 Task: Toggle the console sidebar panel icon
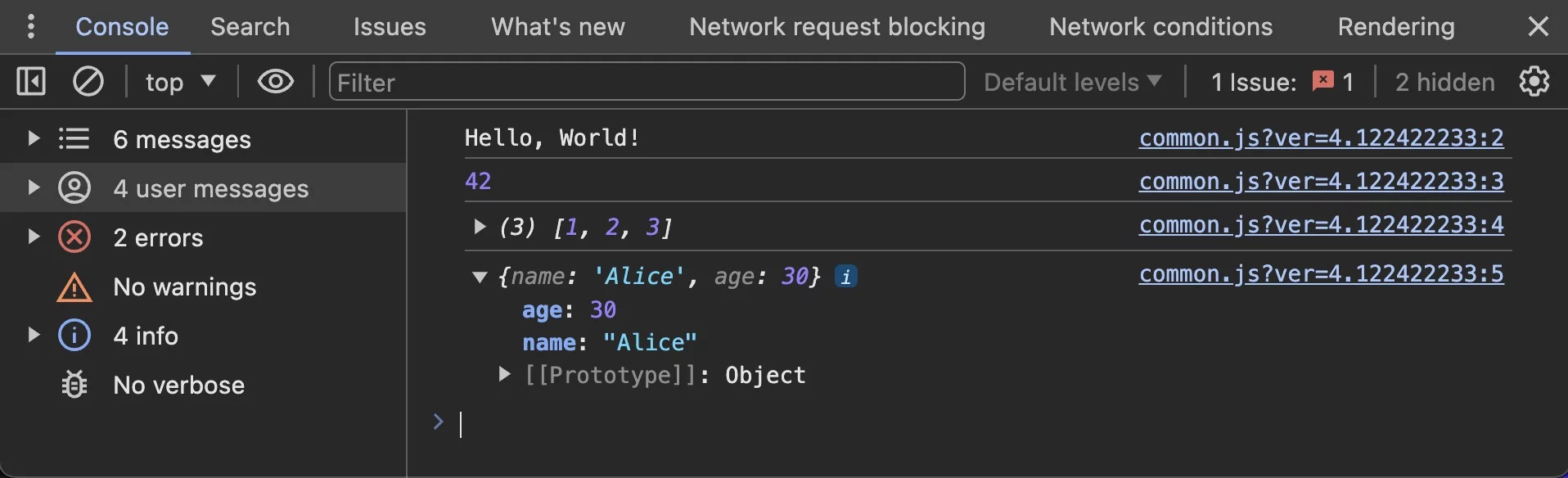[x=31, y=82]
